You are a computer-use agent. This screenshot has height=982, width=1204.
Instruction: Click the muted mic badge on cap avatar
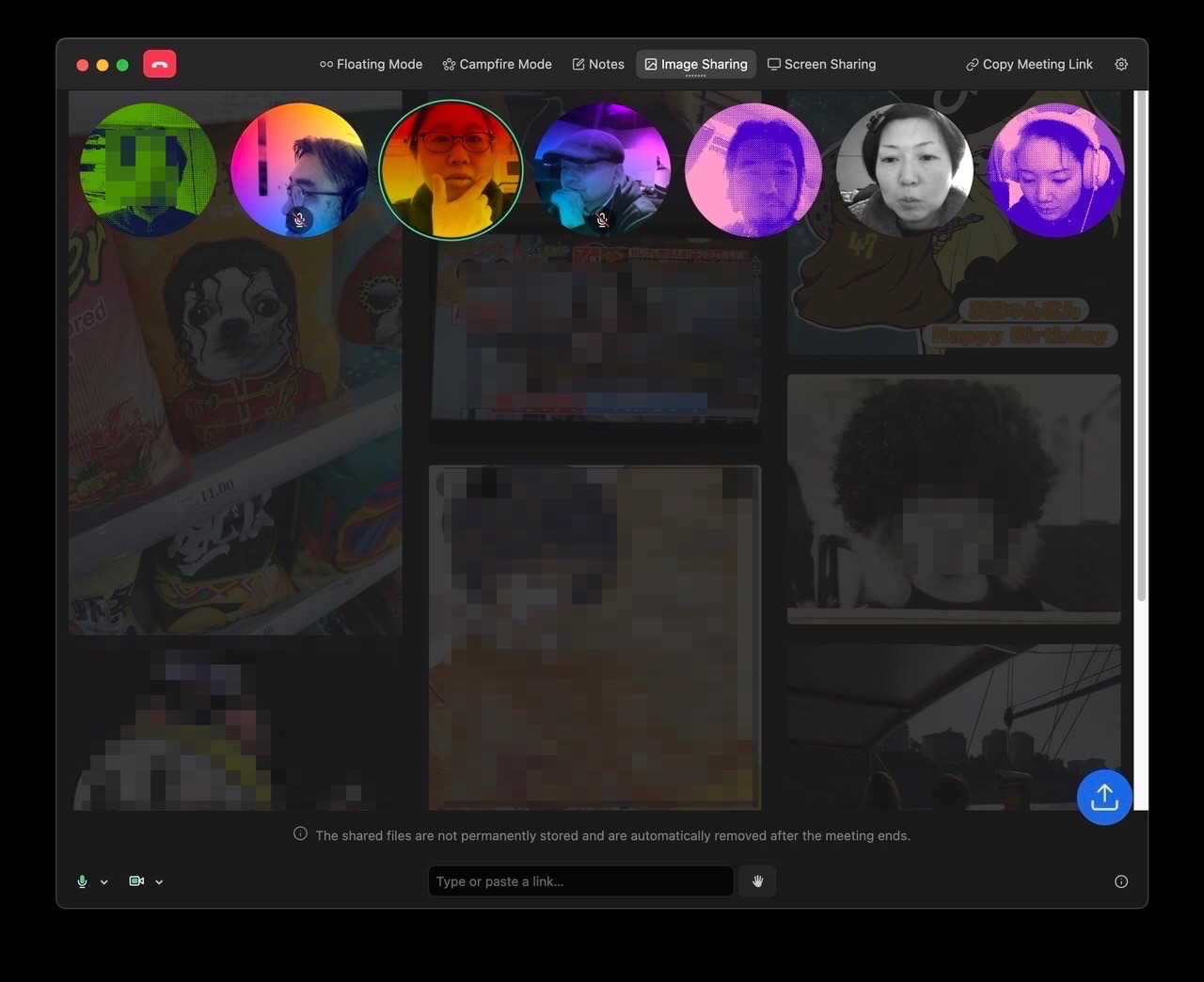[602, 221]
